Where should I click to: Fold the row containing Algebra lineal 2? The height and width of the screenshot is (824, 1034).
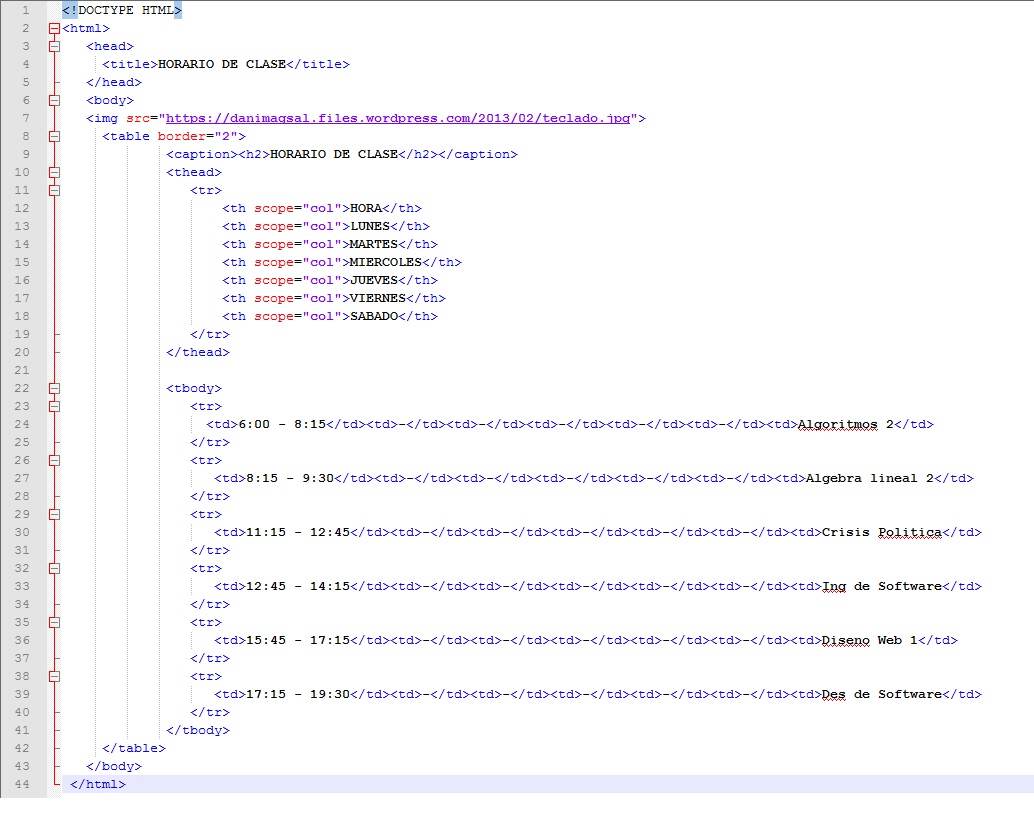point(54,460)
